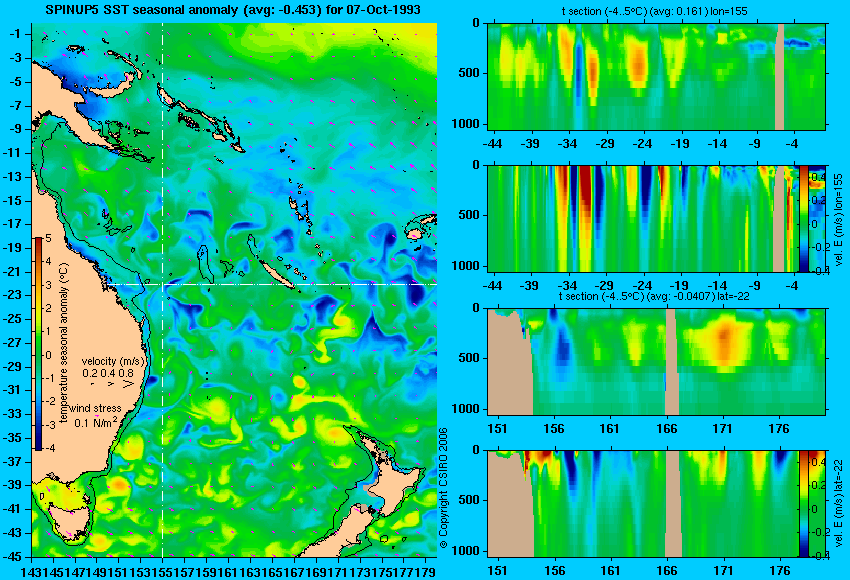Click the 171 longitude tick on bottom section plot
The height and width of the screenshot is (580, 850).
tap(723, 571)
